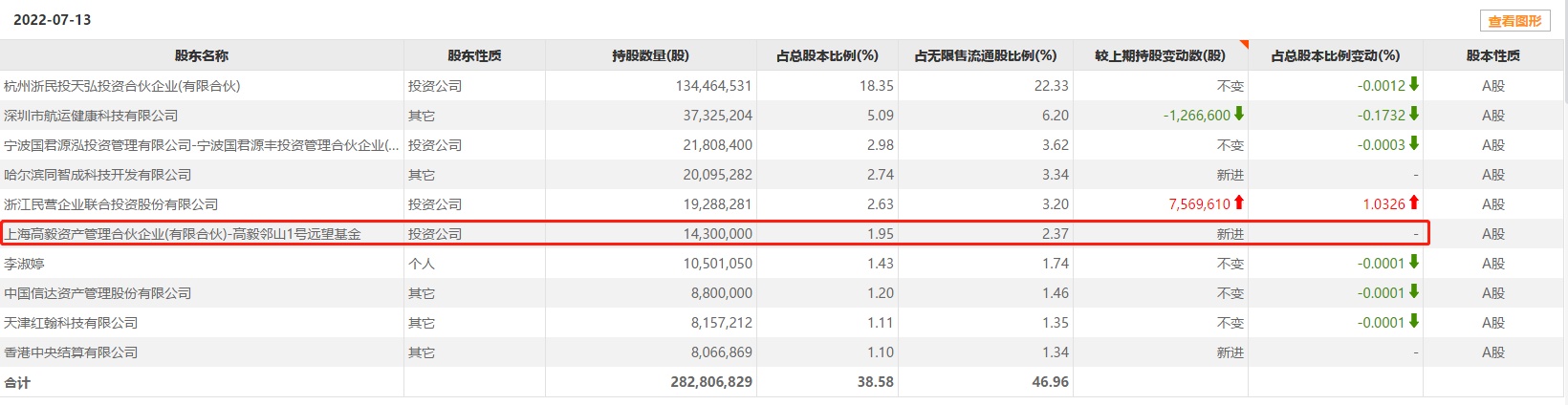The width and height of the screenshot is (1568, 405).
Task: Open shareholder 香港中央结算有限公司
Action: pyautogui.click(x=71, y=352)
